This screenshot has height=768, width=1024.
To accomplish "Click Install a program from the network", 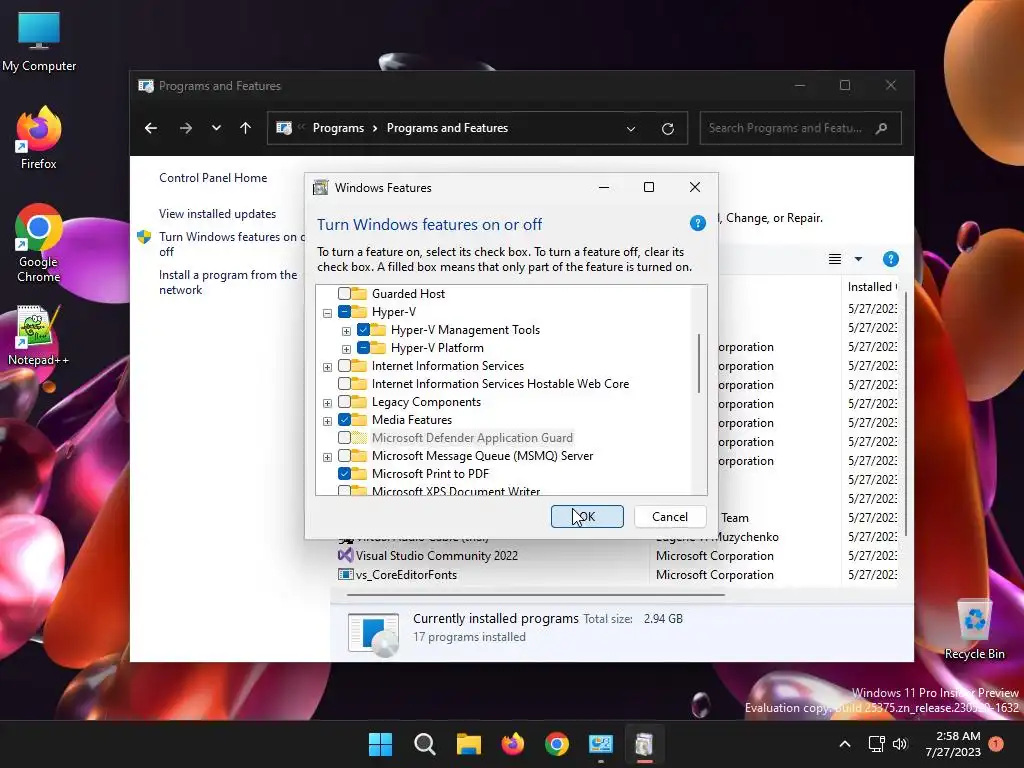I will [228, 282].
